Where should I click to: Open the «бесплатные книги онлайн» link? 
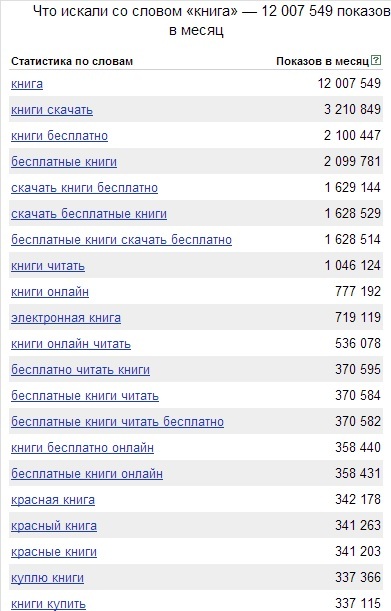tap(87, 473)
